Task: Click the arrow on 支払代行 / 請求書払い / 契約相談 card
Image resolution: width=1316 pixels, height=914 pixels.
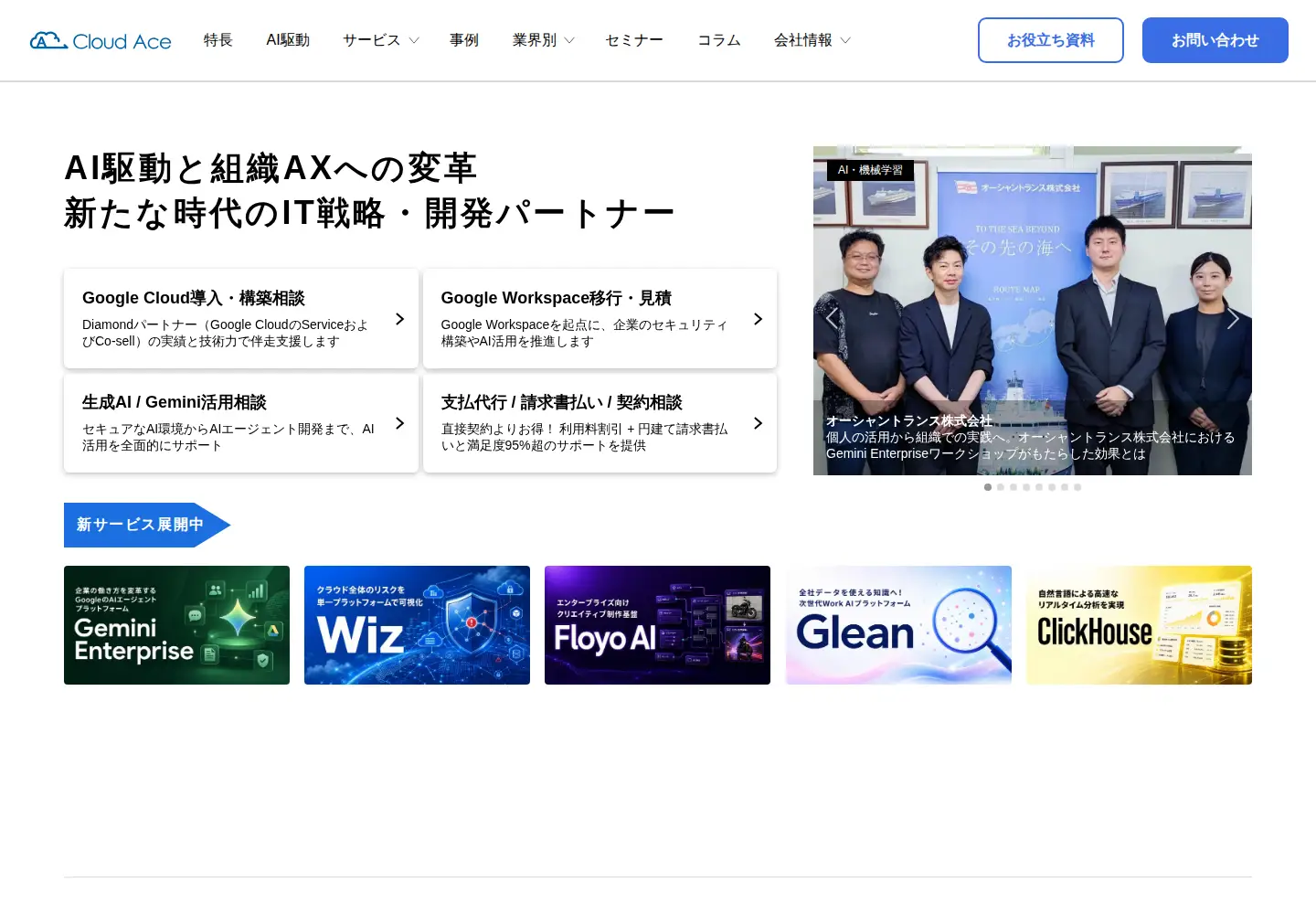Action: [758, 423]
